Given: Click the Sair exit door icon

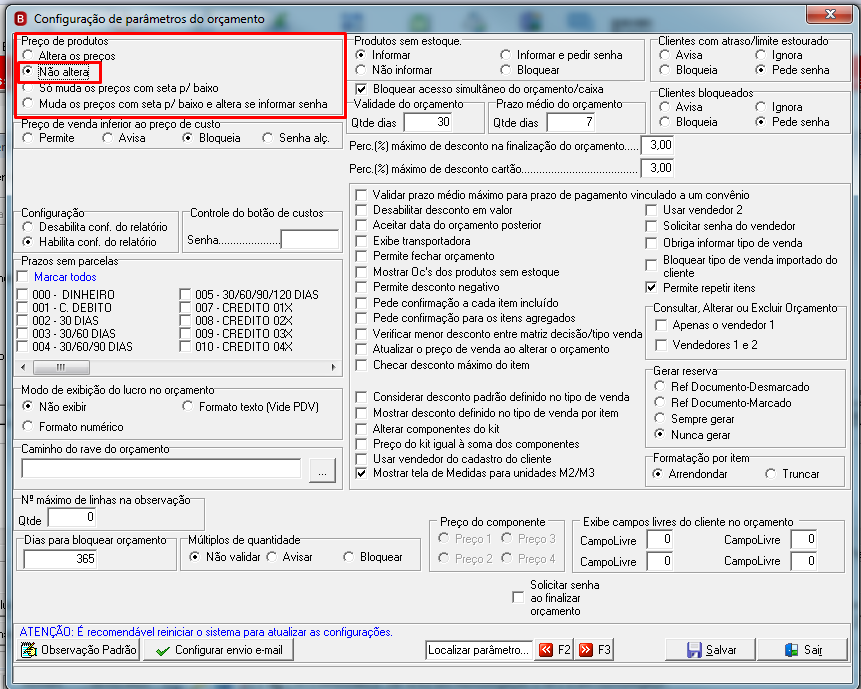Looking at the screenshot, I should tap(791, 650).
